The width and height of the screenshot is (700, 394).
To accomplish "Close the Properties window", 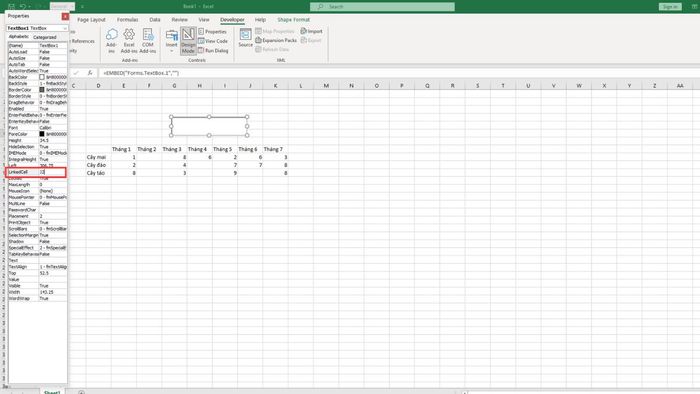I will click(65, 16).
